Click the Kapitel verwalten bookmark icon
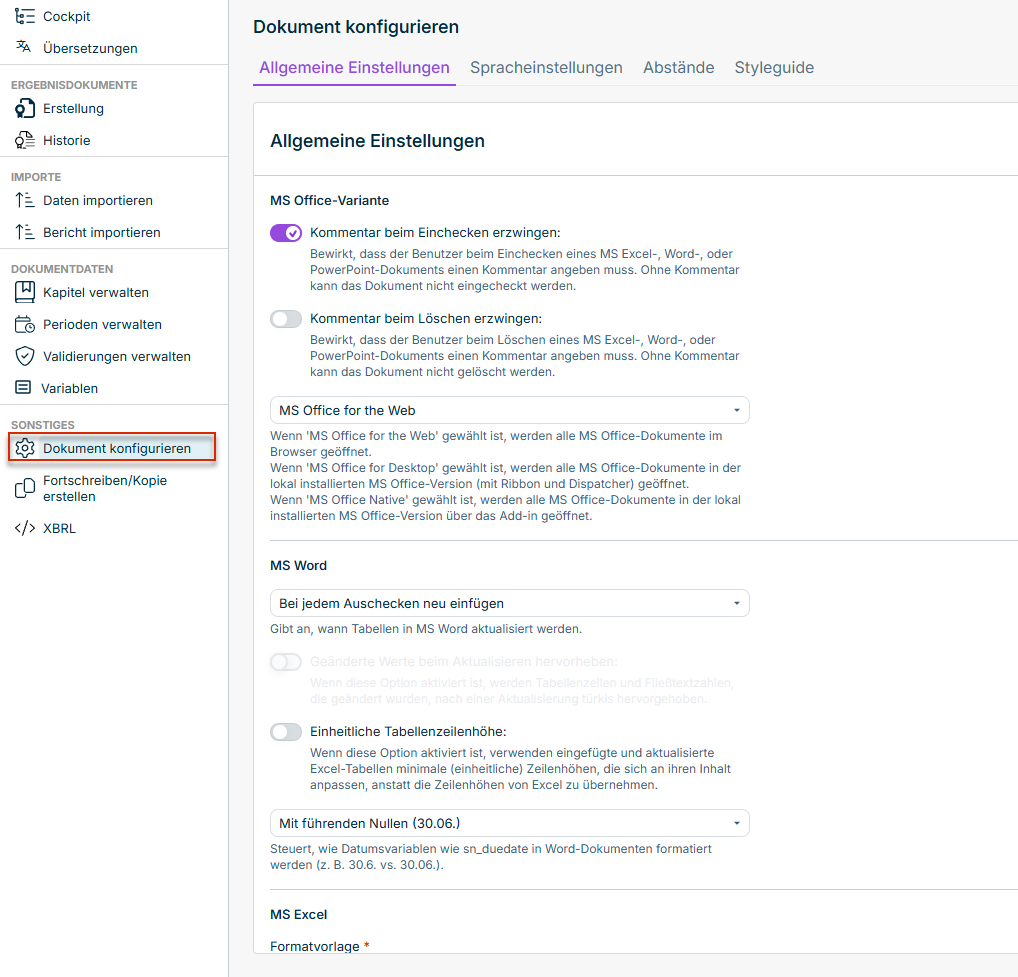Image resolution: width=1018 pixels, height=977 pixels. [25, 292]
